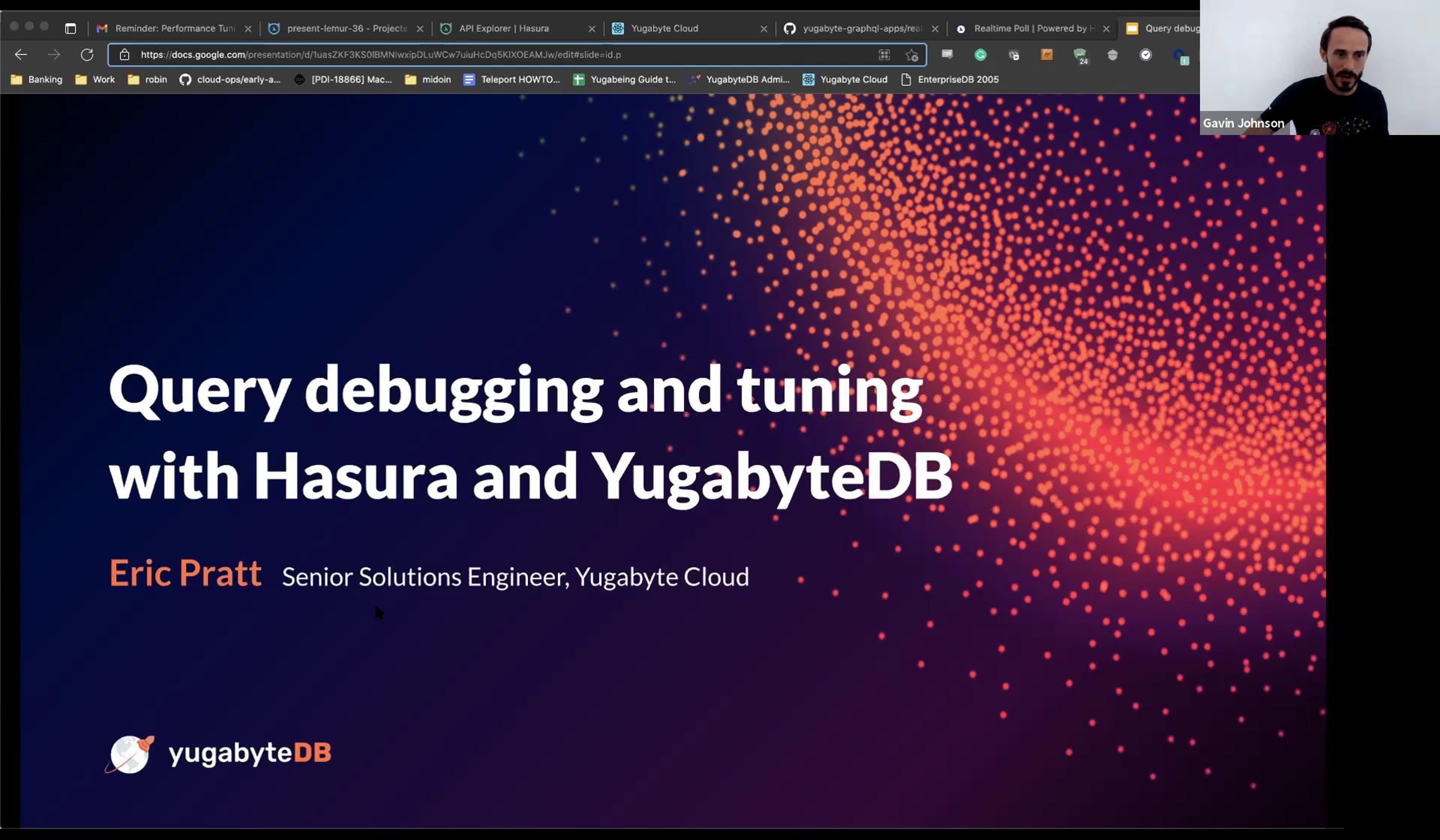
Task: Click the presenter name 'Eric Pratt'
Action: coord(185,573)
